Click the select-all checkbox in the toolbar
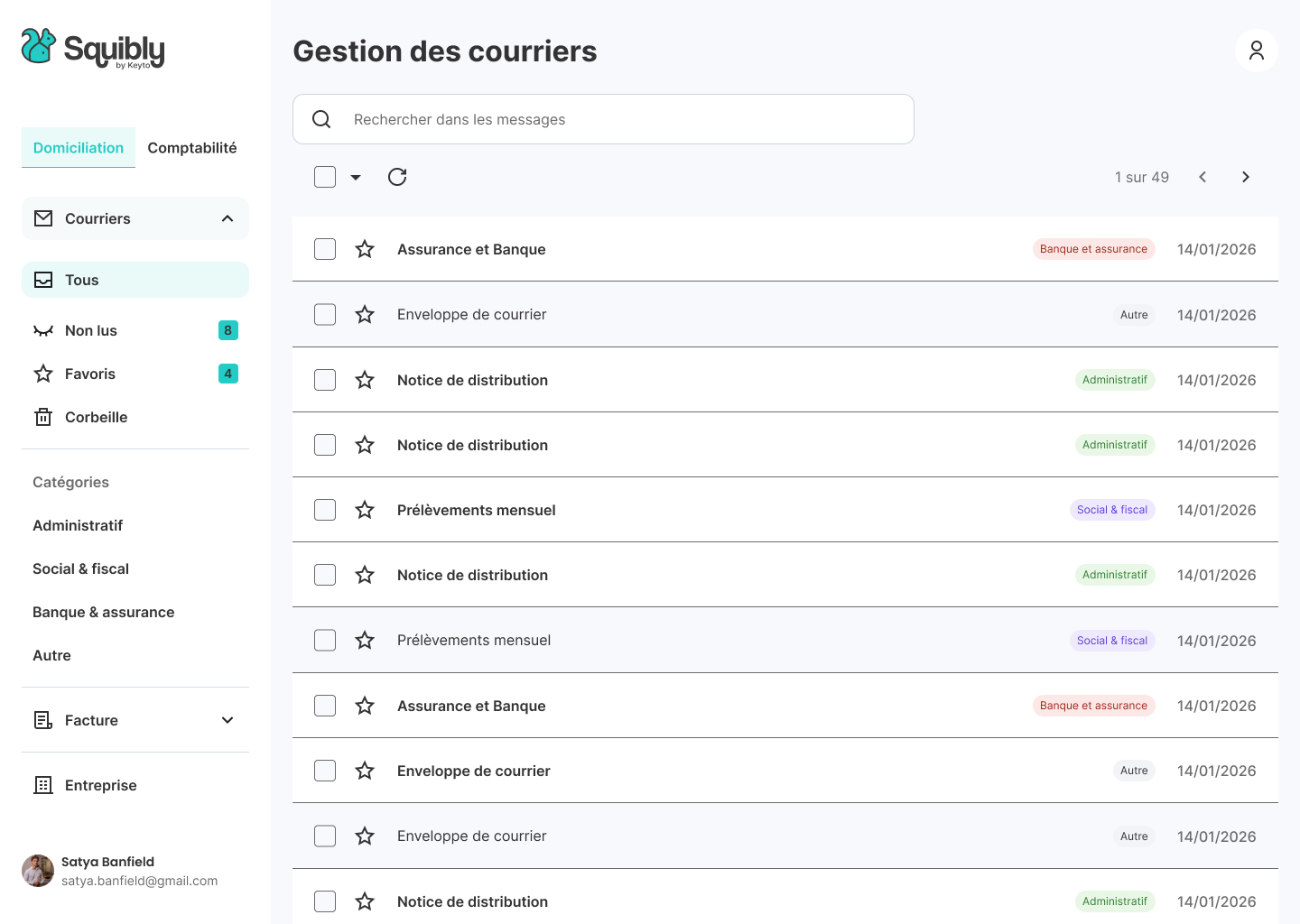Image resolution: width=1300 pixels, height=924 pixels. 324,177
